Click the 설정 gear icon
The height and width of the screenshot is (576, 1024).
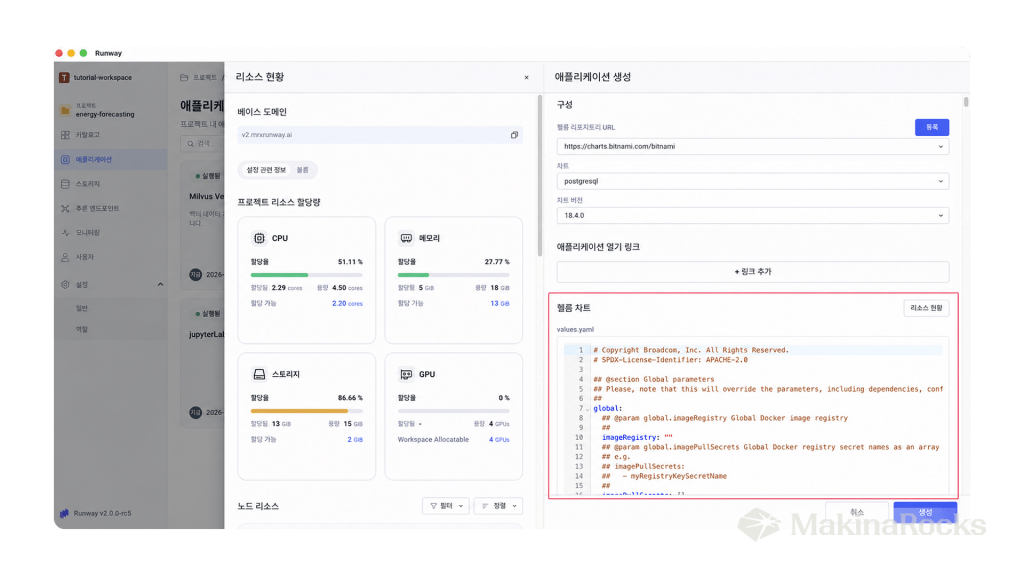click(65, 285)
